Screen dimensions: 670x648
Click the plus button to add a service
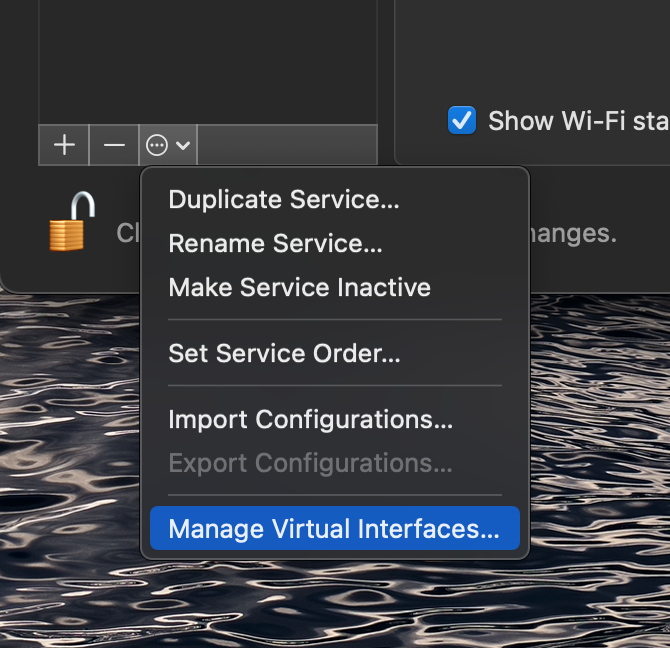click(x=64, y=145)
